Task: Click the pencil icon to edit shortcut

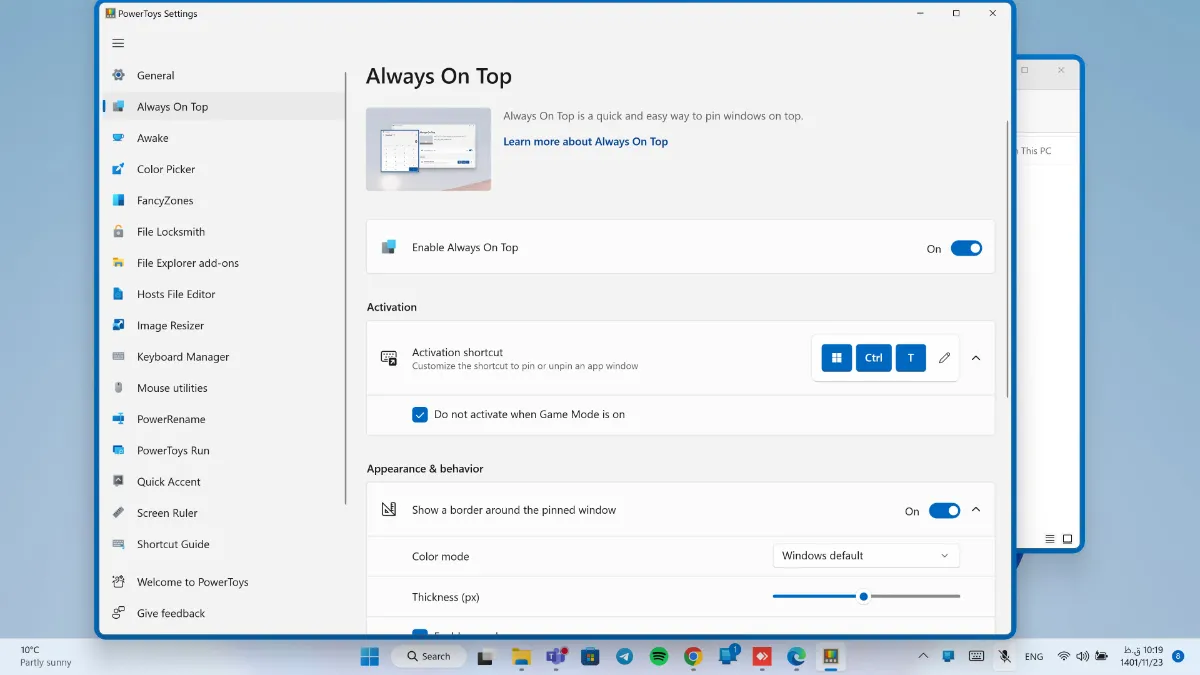Action: (x=944, y=358)
